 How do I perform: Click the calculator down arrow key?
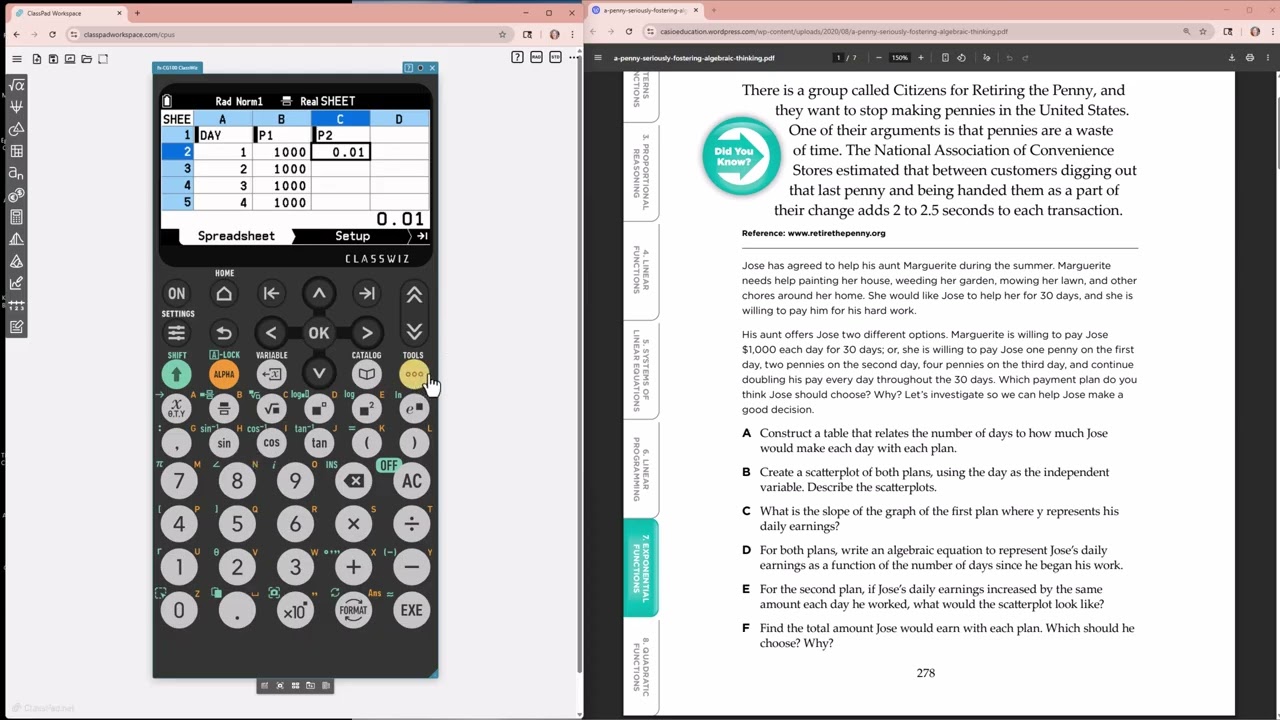click(x=319, y=373)
